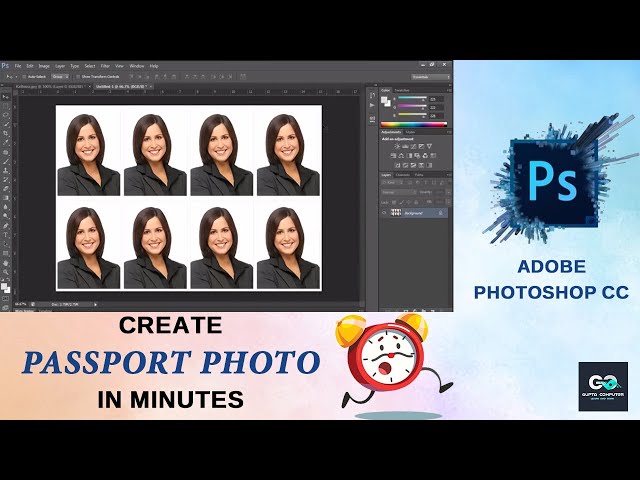The width and height of the screenshot is (640, 480).
Task: Open the layer blend mode dropdown
Action: [398, 192]
